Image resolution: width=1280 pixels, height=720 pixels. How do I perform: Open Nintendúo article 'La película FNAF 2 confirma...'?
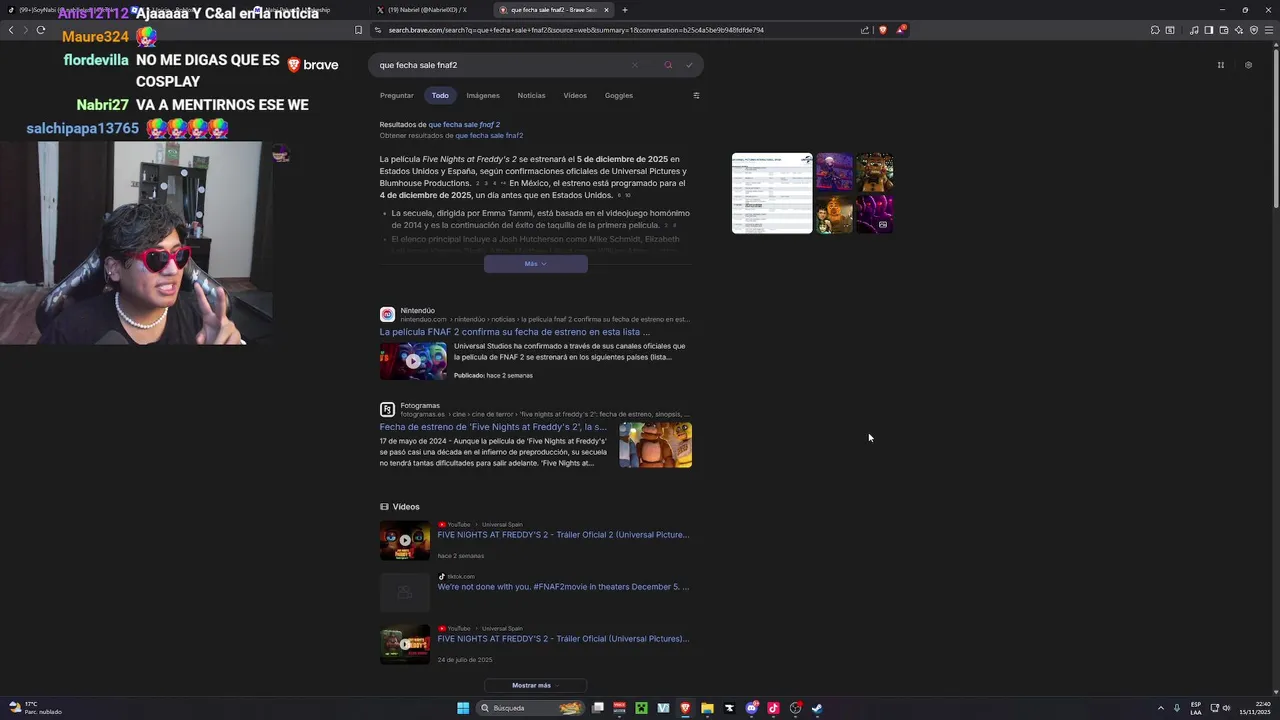[514, 332]
